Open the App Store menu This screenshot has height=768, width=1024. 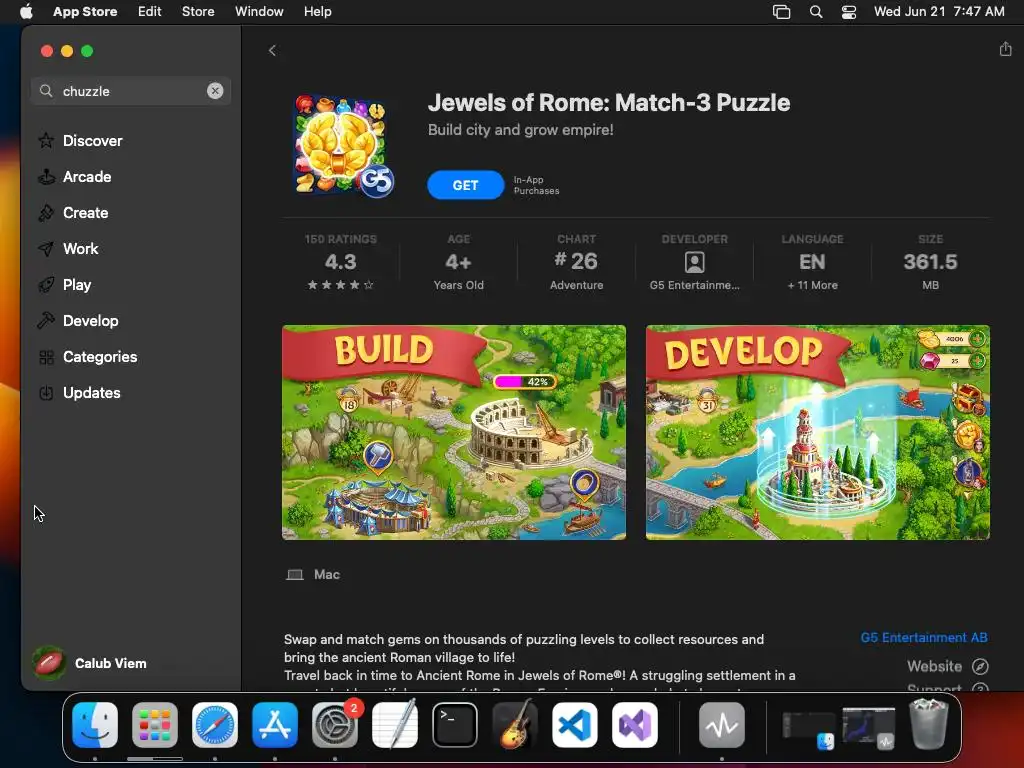coord(85,11)
